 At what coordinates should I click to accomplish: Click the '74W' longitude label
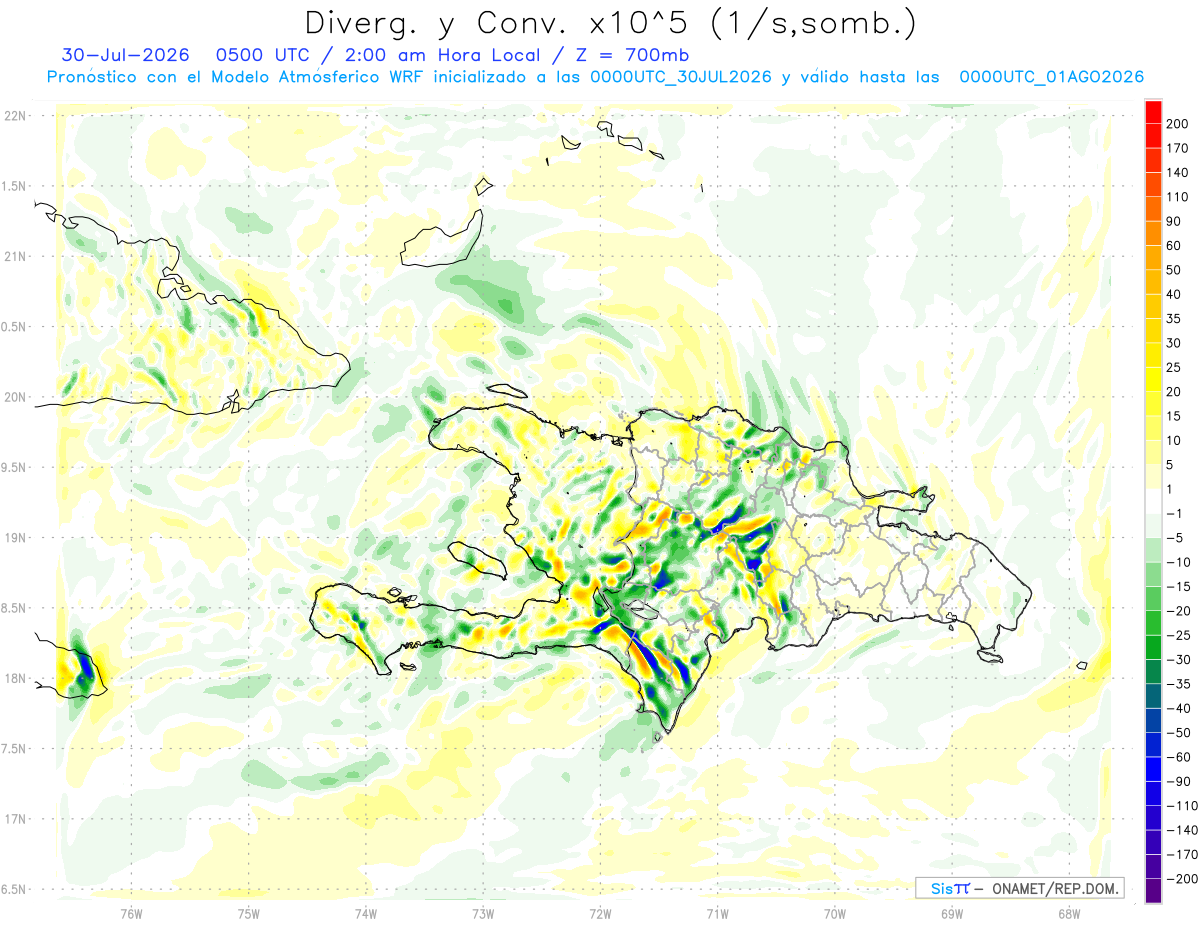coord(365,913)
